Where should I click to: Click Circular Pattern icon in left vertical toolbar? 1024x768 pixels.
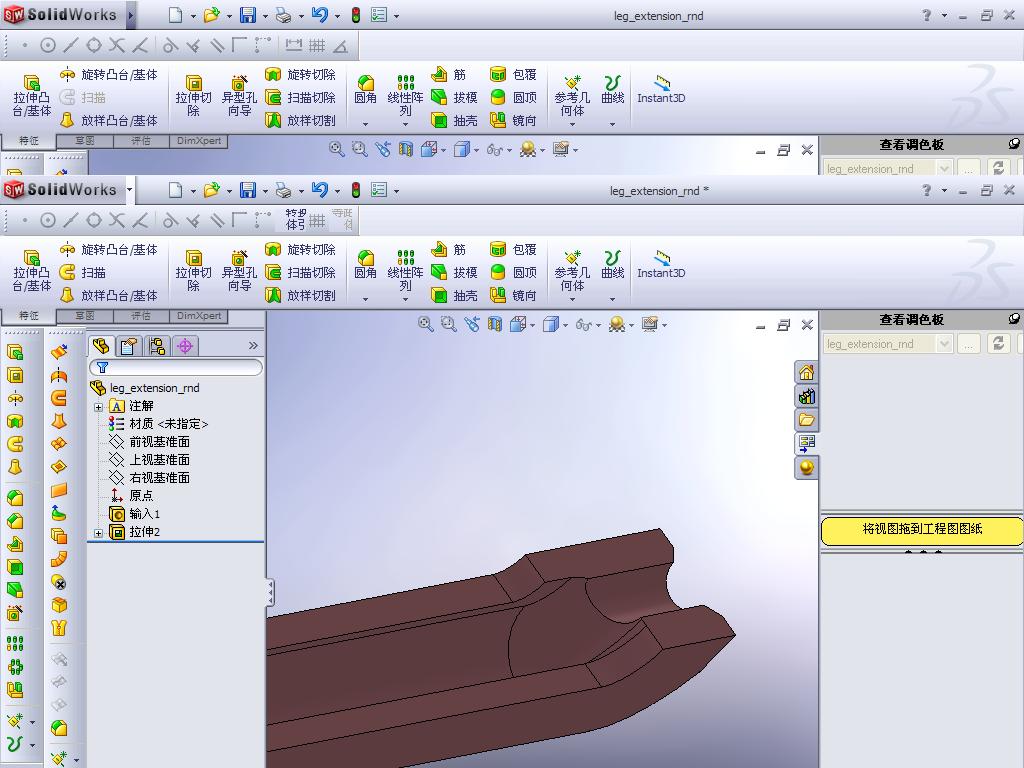[15, 667]
